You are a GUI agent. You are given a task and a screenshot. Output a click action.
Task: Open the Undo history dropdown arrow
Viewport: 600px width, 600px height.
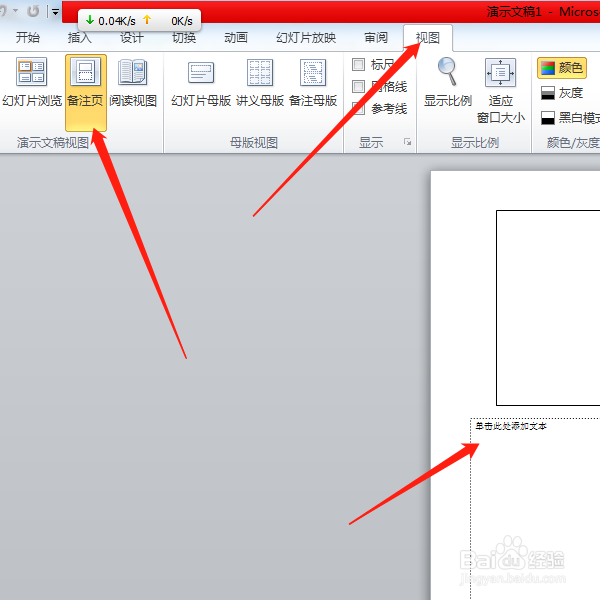16,10
